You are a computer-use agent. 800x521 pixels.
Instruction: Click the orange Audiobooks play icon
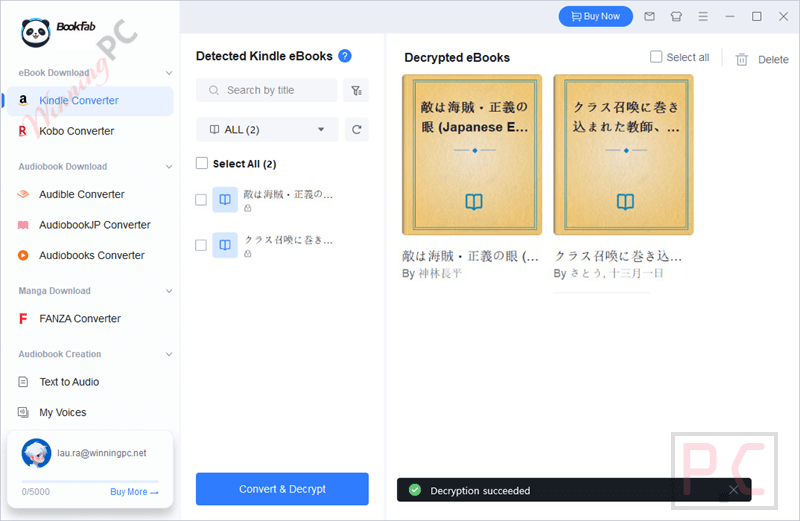(x=23, y=255)
